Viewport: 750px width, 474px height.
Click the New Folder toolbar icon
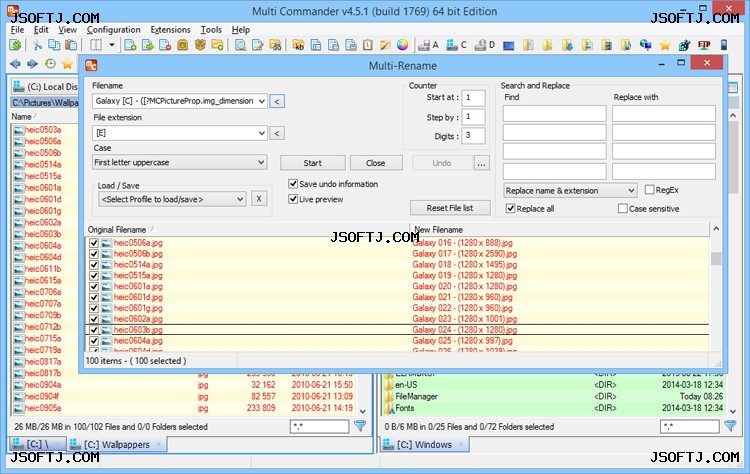(218, 45)
